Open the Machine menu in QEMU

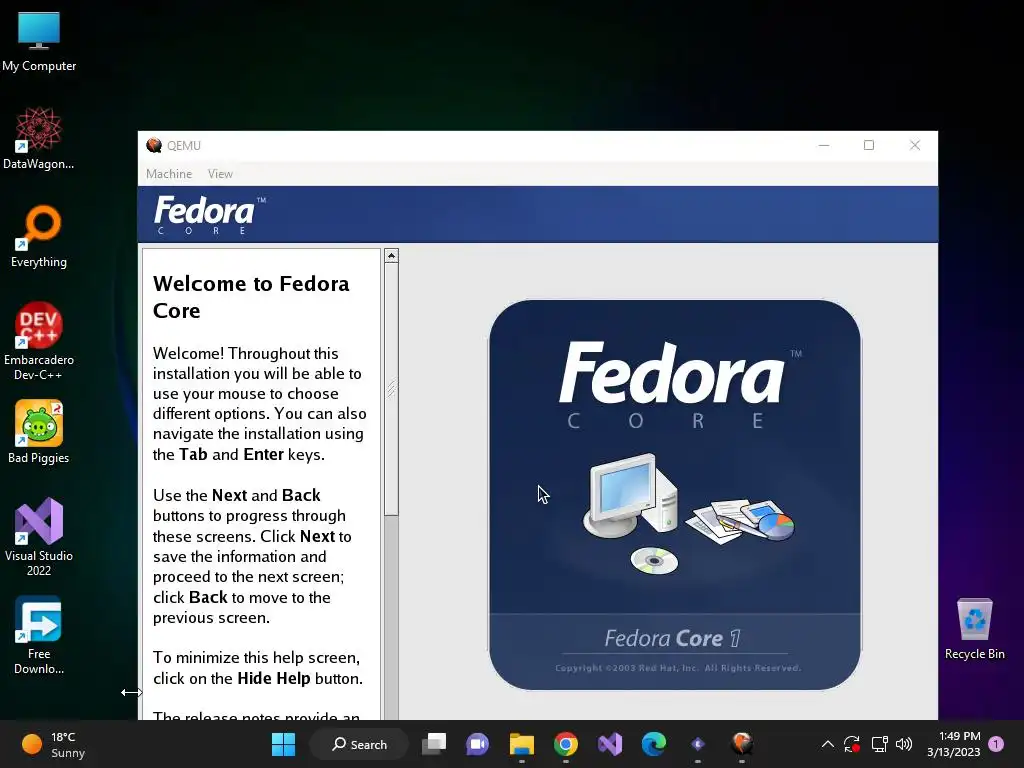168,174
